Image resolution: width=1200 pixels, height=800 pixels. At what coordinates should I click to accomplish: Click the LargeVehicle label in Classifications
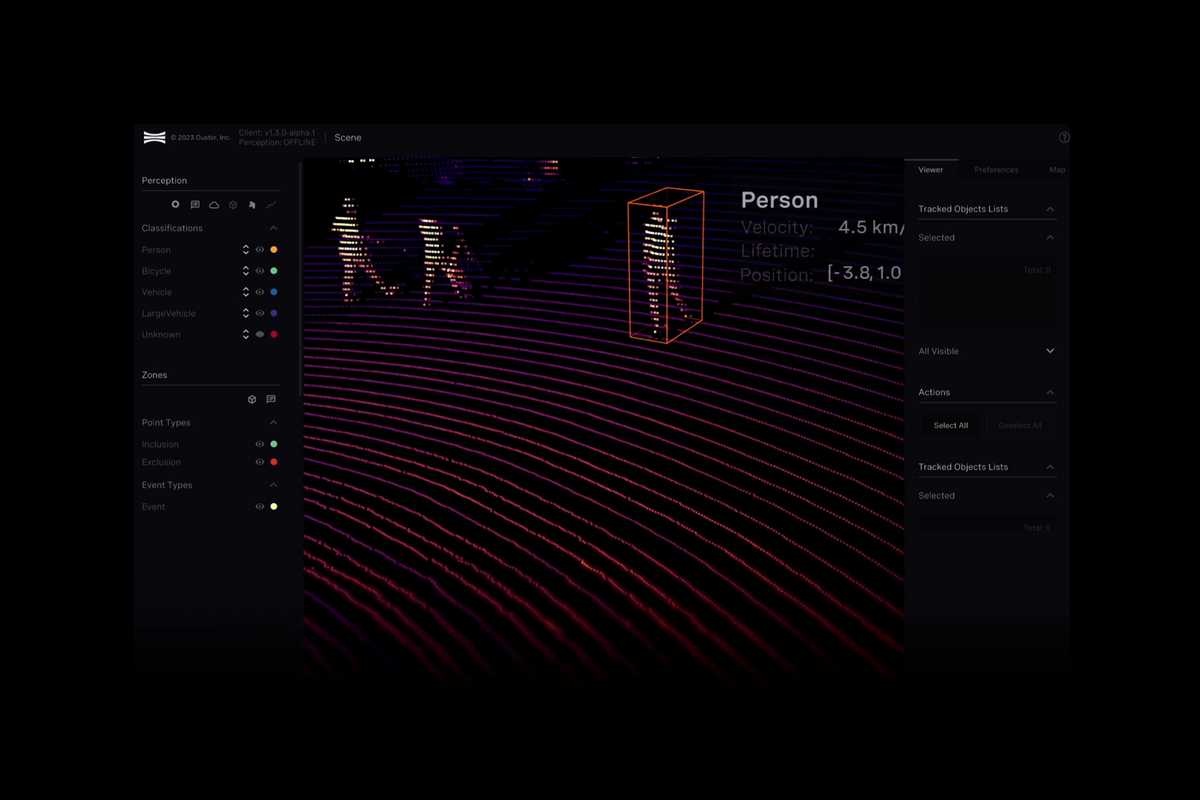pos(169,313)
